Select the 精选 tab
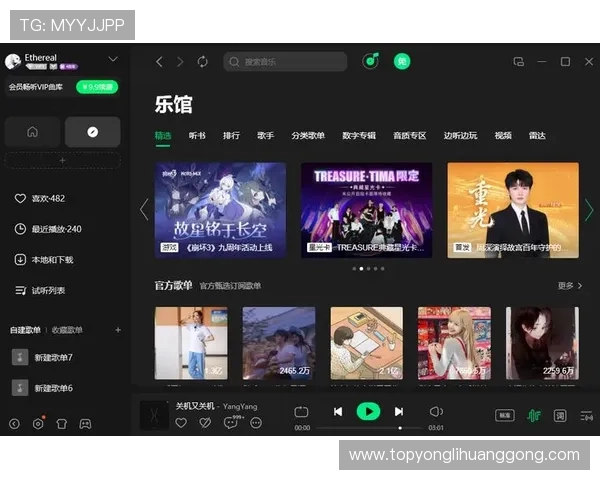 [x=163, y=136]
